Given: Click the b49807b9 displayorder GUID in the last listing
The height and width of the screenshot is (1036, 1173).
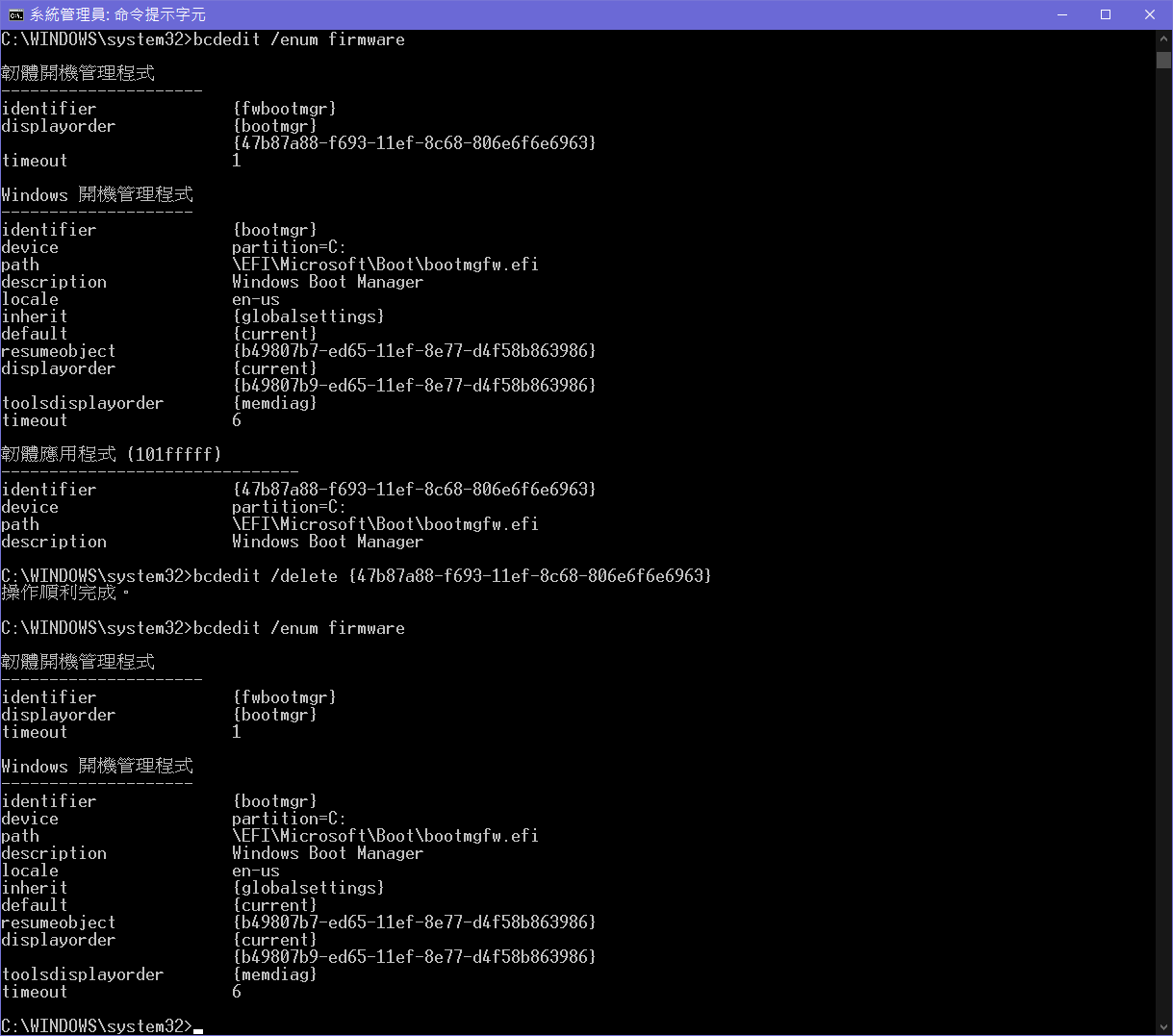Looking at the screenshot, I should point(414,957).
